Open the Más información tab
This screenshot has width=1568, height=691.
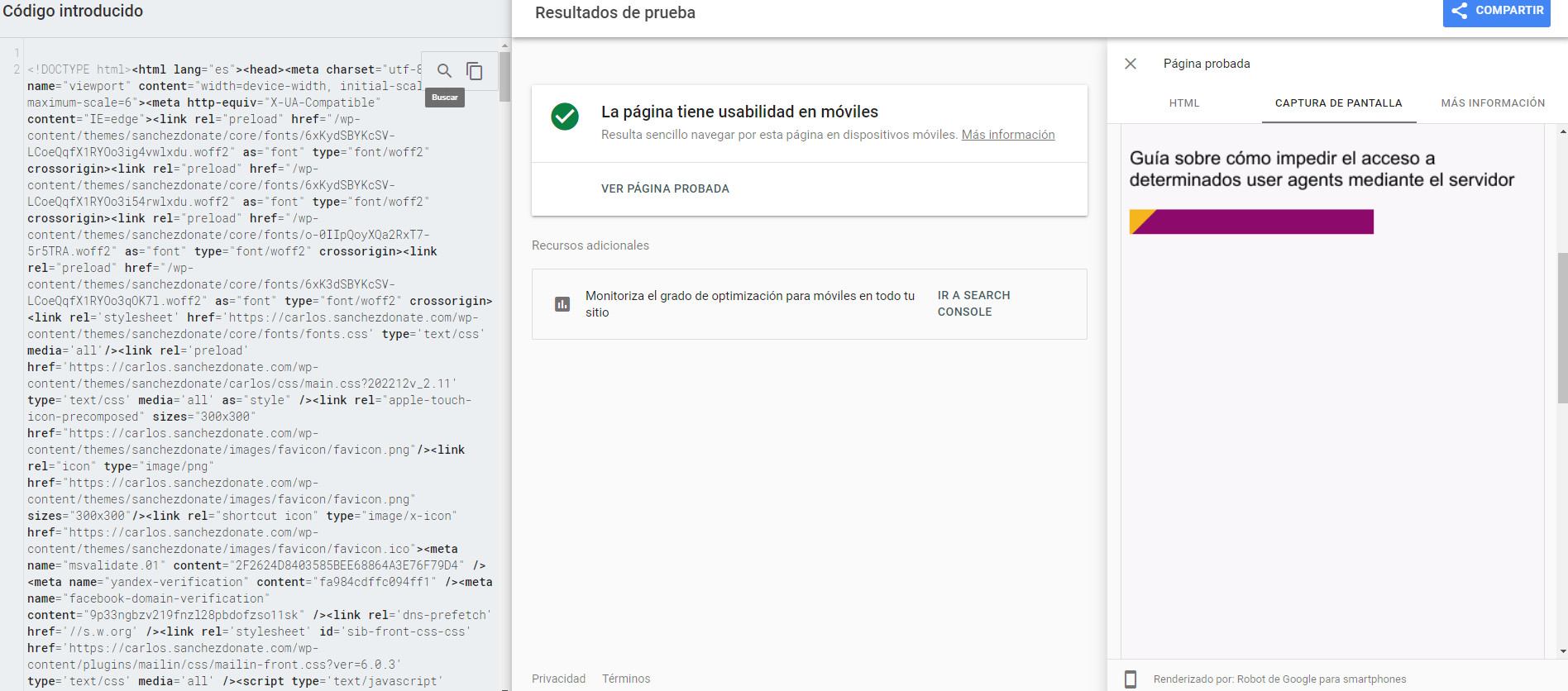(x=1492, y=103)
